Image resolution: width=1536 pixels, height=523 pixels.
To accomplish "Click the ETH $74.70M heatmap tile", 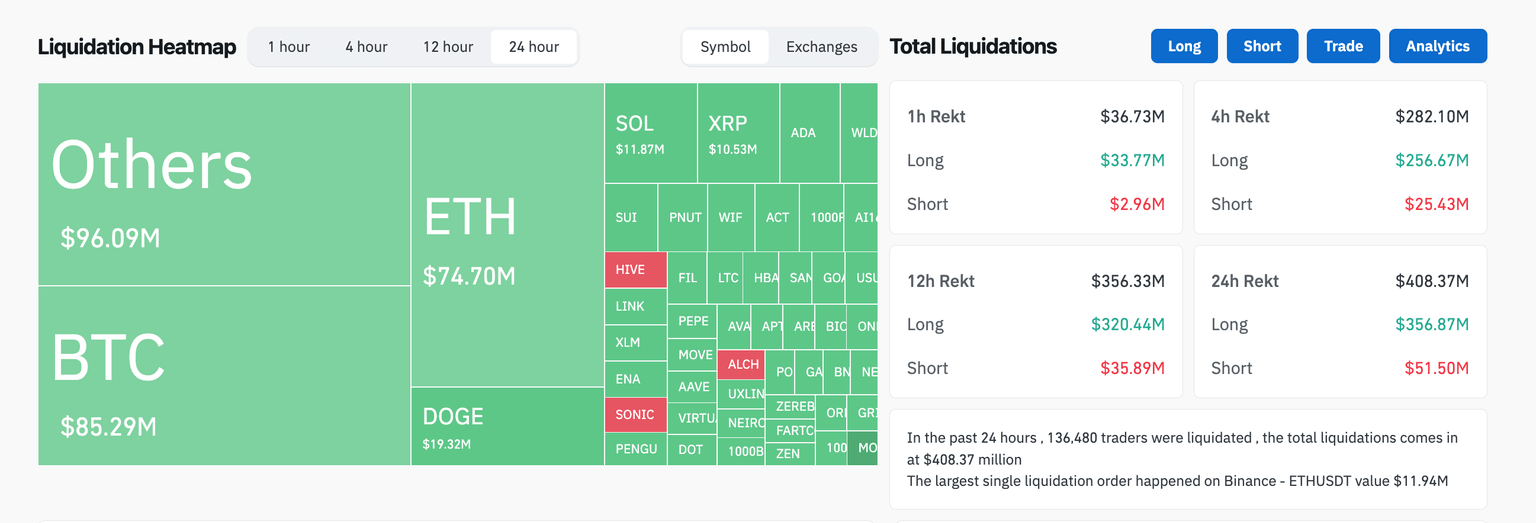I will click(x=507, y=235).
